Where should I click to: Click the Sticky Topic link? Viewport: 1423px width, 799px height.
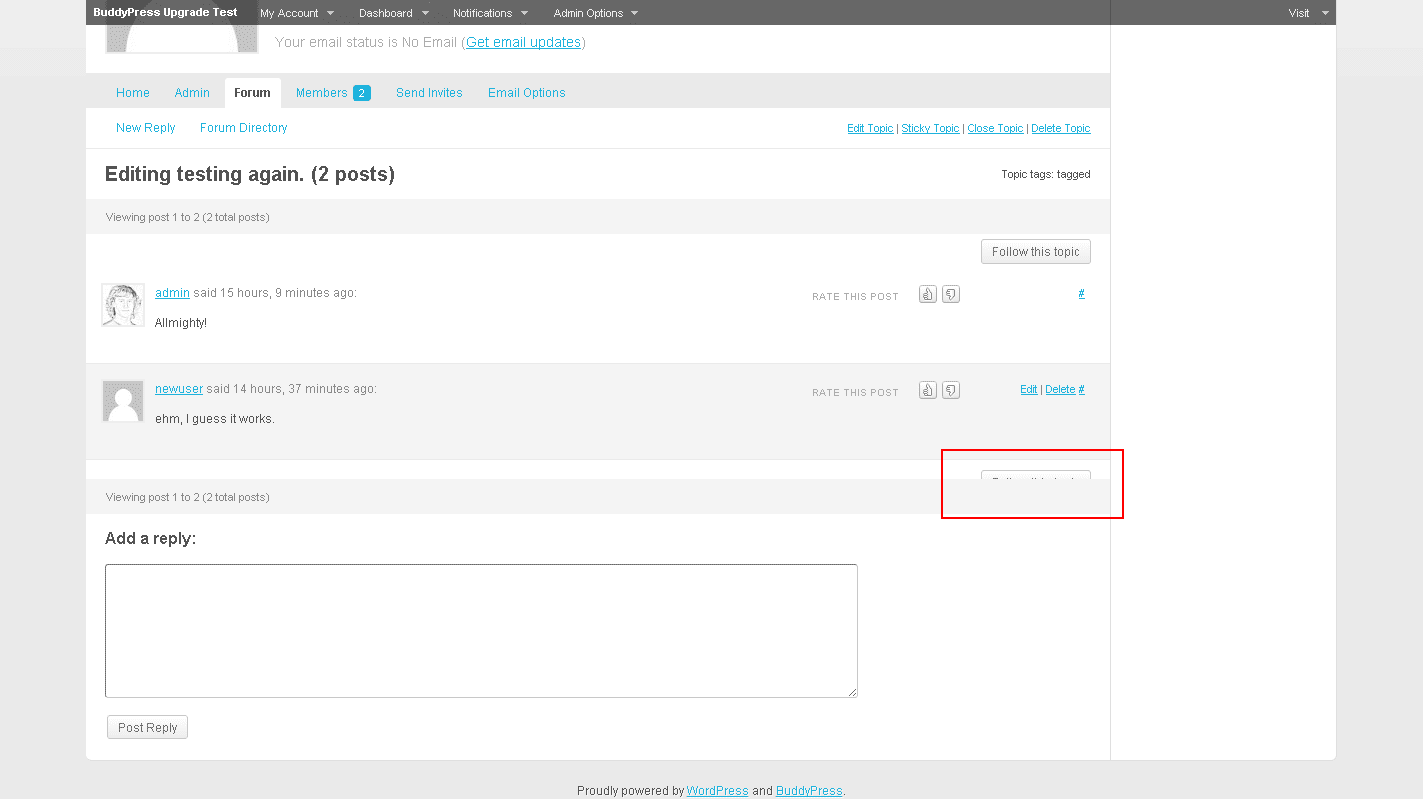pos(930,129)
